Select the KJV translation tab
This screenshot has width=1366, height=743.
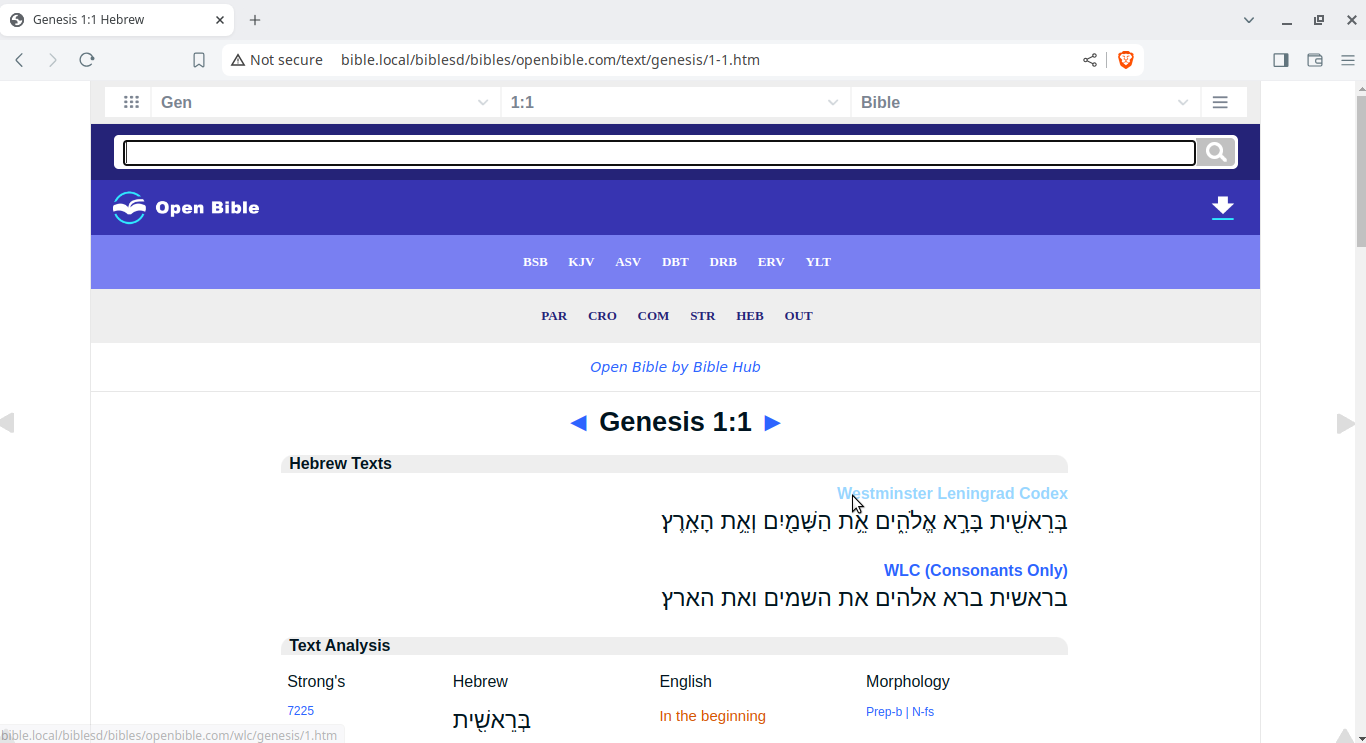point(581,262)
